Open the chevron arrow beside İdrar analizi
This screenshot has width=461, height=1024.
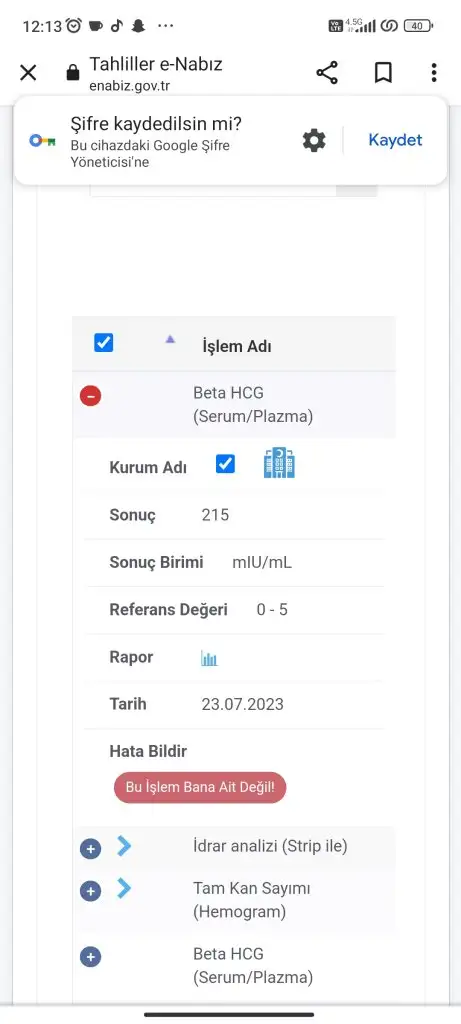point(124,846)
